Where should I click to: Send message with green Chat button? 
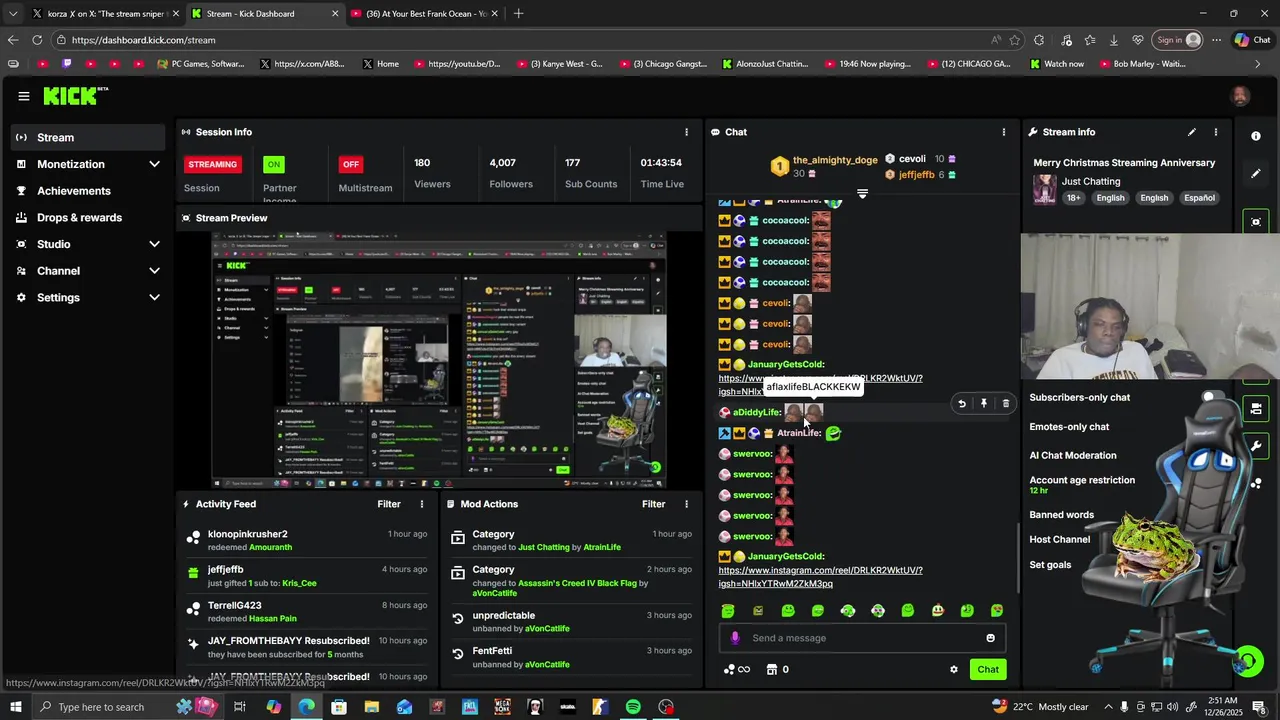point(988,670)
